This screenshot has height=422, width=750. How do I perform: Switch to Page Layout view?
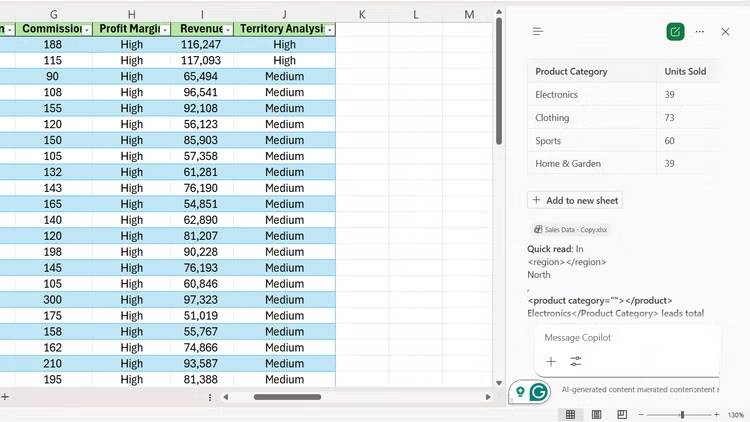click(x=596, y=414)
